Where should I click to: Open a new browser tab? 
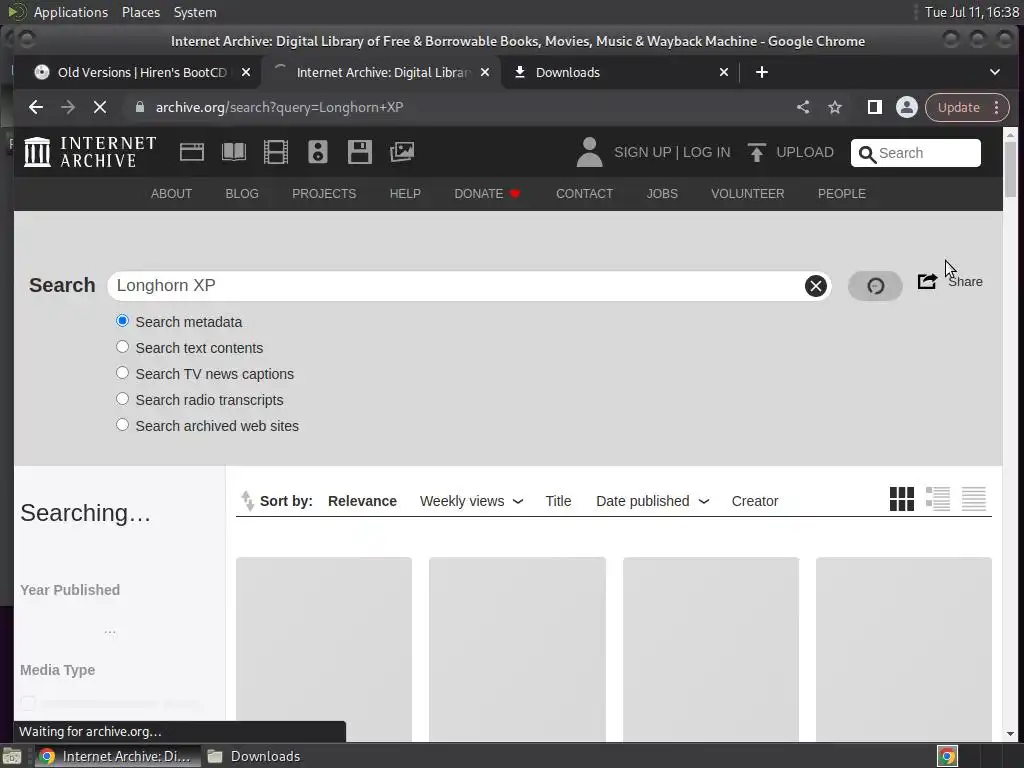761,72
